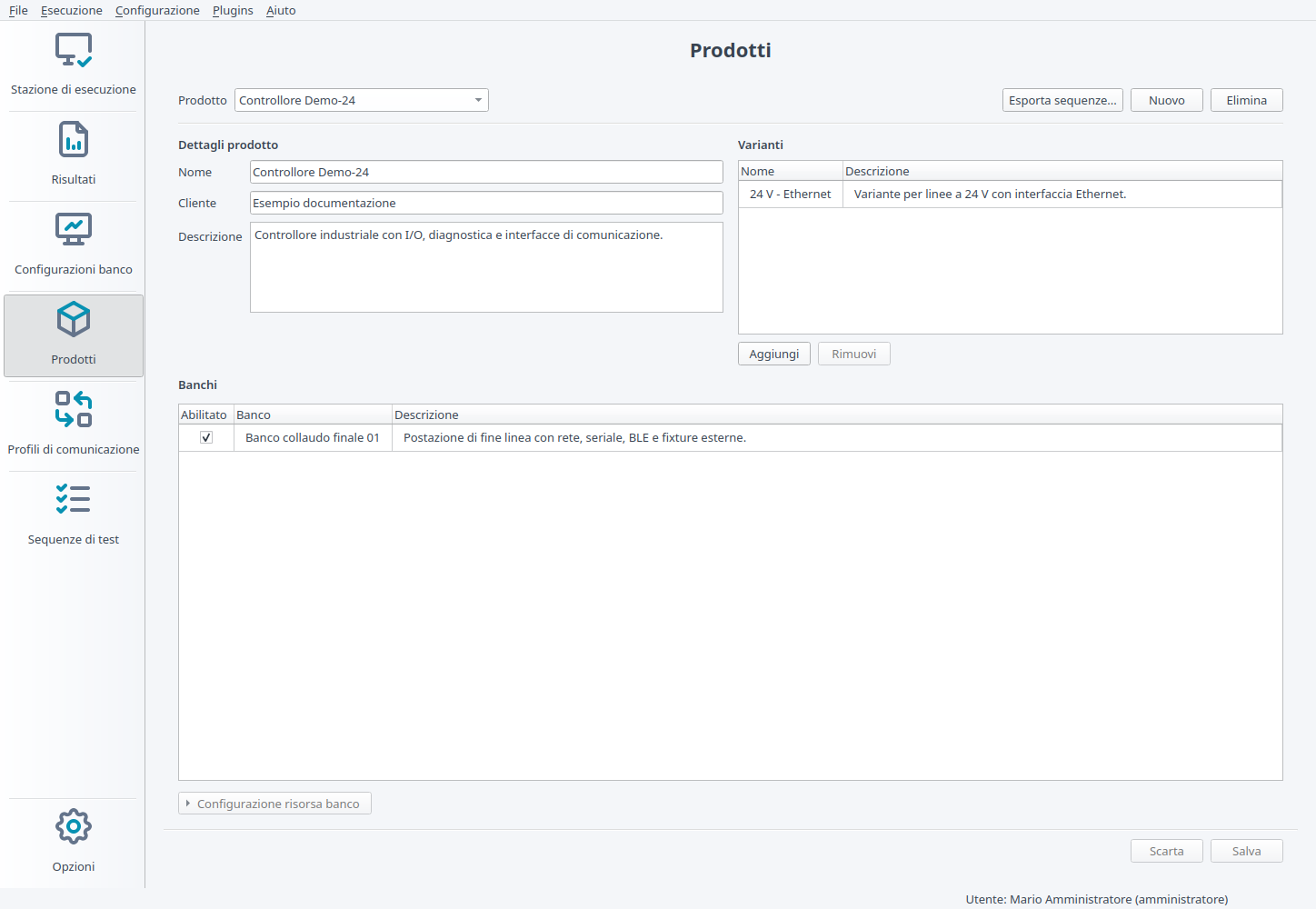Open Configurazioni banco chart monitor icon
This screenshot has height=909, width=1316.
[x=74, y=230]
